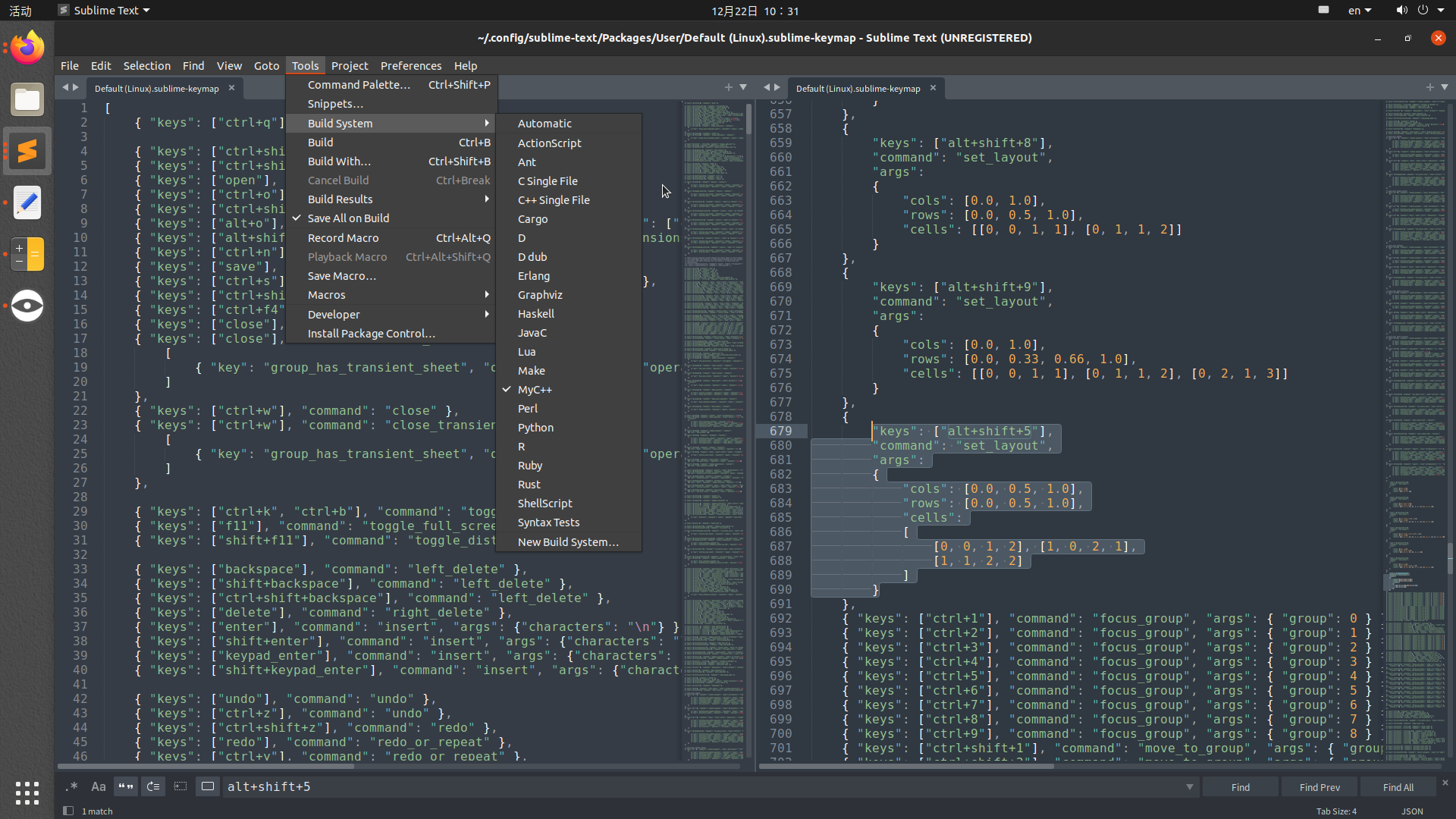The image size is (1456, 819).
Task: Click left pane minimap
Action: pyautogui.click(x=714, y=429)
